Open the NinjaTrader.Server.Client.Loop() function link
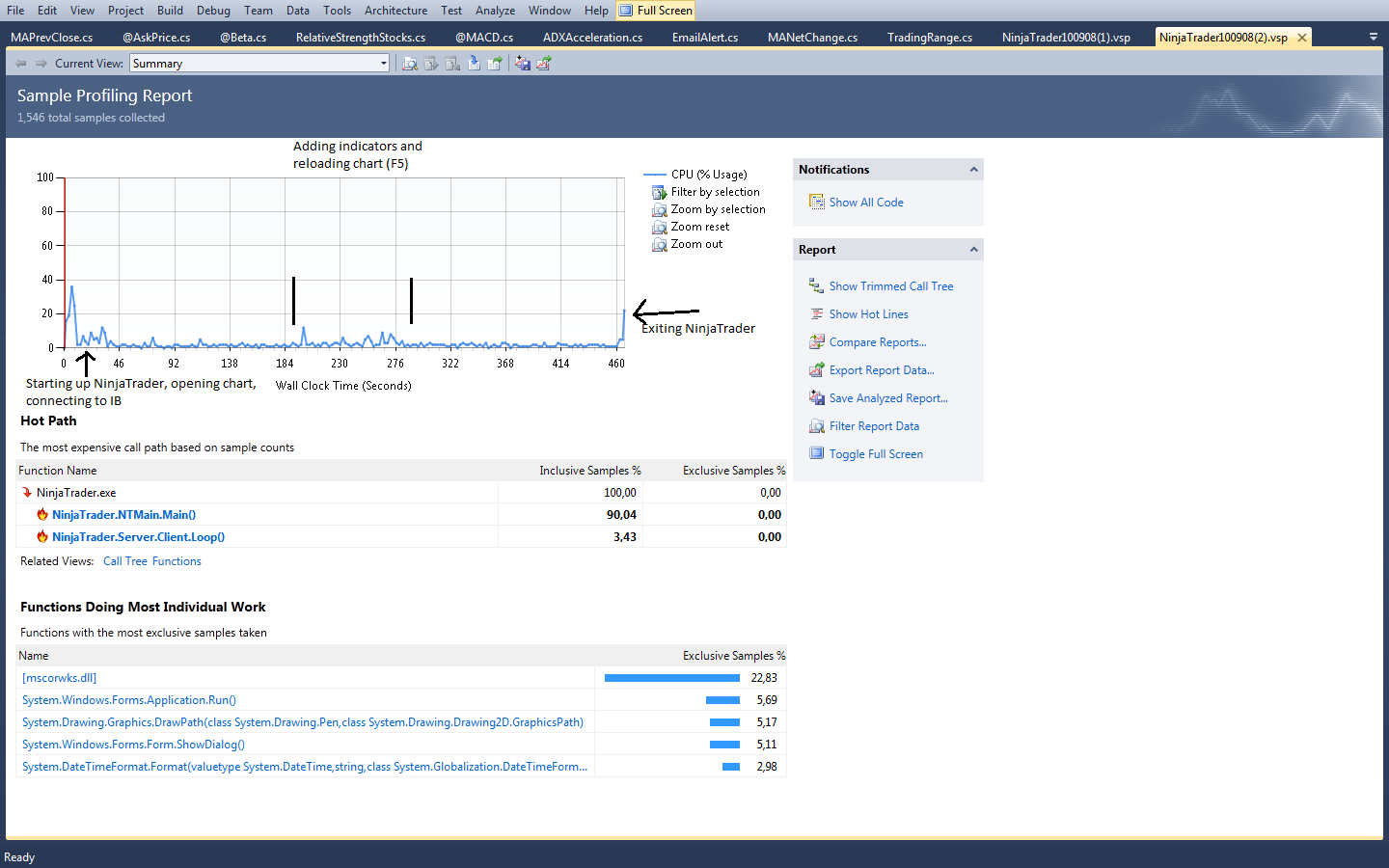 pos(138,537)
